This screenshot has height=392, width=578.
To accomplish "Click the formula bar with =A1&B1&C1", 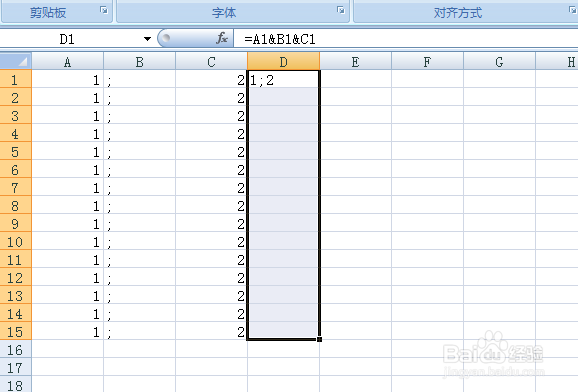I will (405, 39).
